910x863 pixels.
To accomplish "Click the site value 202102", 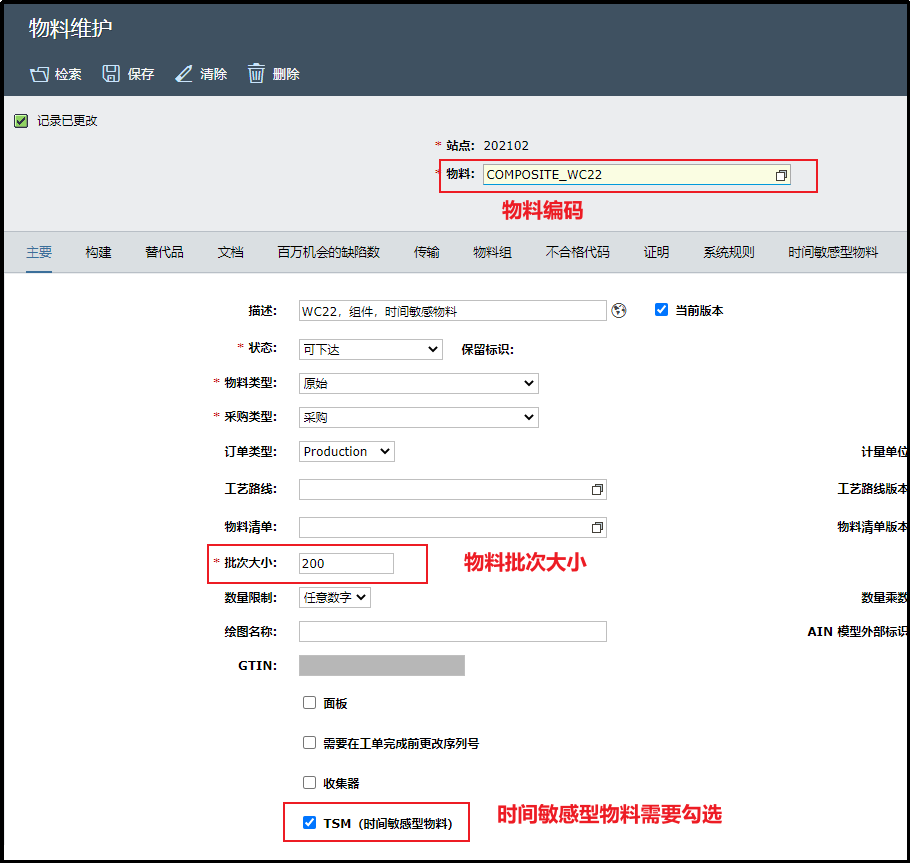I will click(506, 146).
